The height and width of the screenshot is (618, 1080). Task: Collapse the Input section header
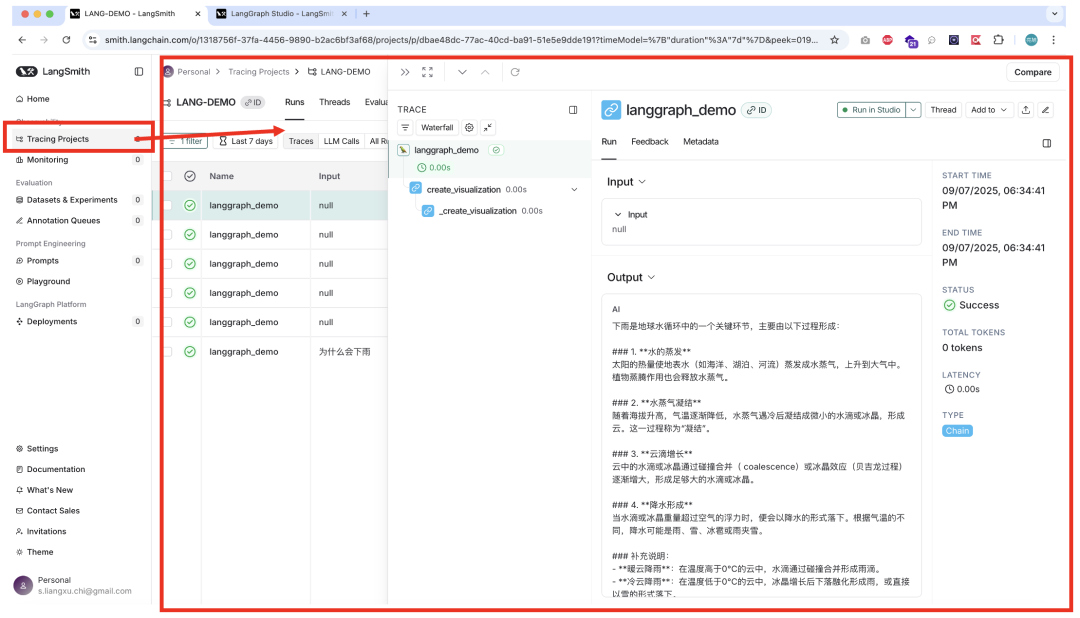pos(626,182)
